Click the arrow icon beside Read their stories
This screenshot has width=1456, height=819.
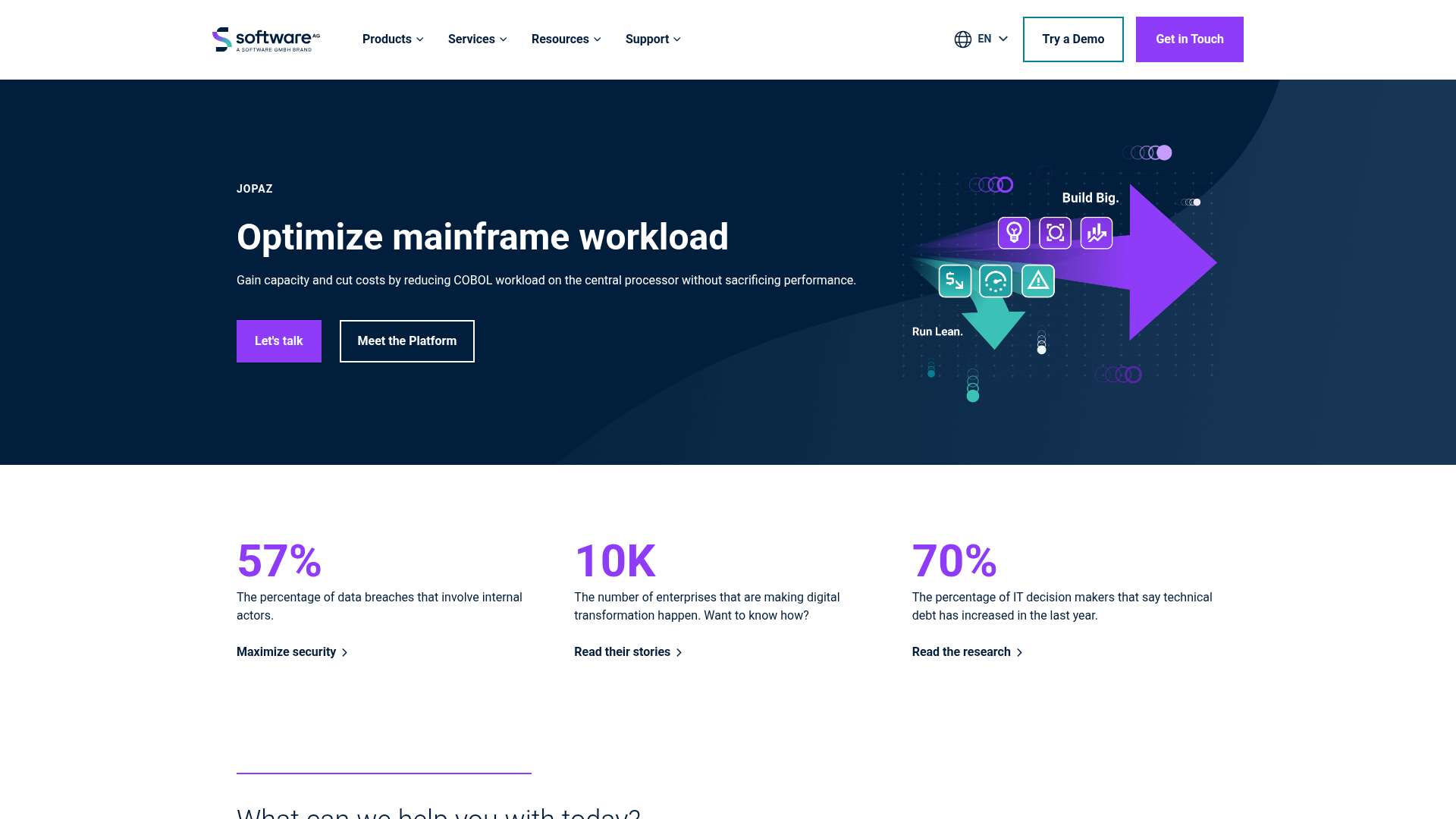click(x=679, y=652)
